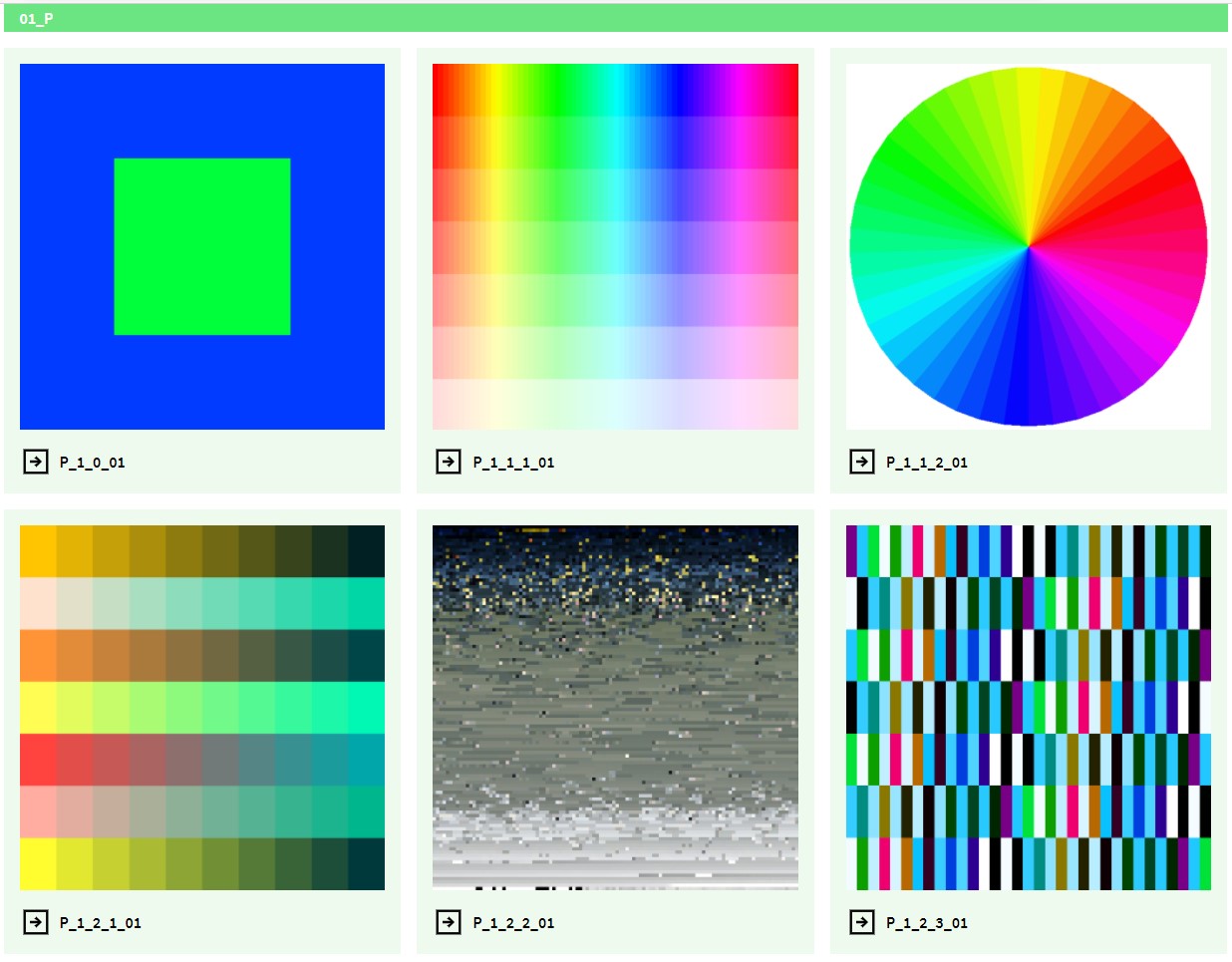The height and width of the screenshot is (962, 1232).
Task: Click the arrow icon beside P_1_2_2_01
Action: tap(449, 922)
